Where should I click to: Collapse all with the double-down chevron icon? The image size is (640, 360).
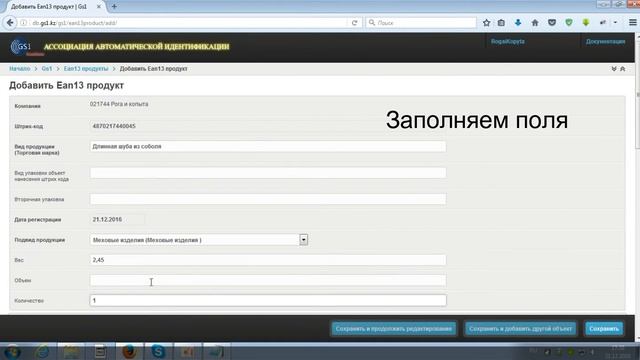click(x=614, y=69)
